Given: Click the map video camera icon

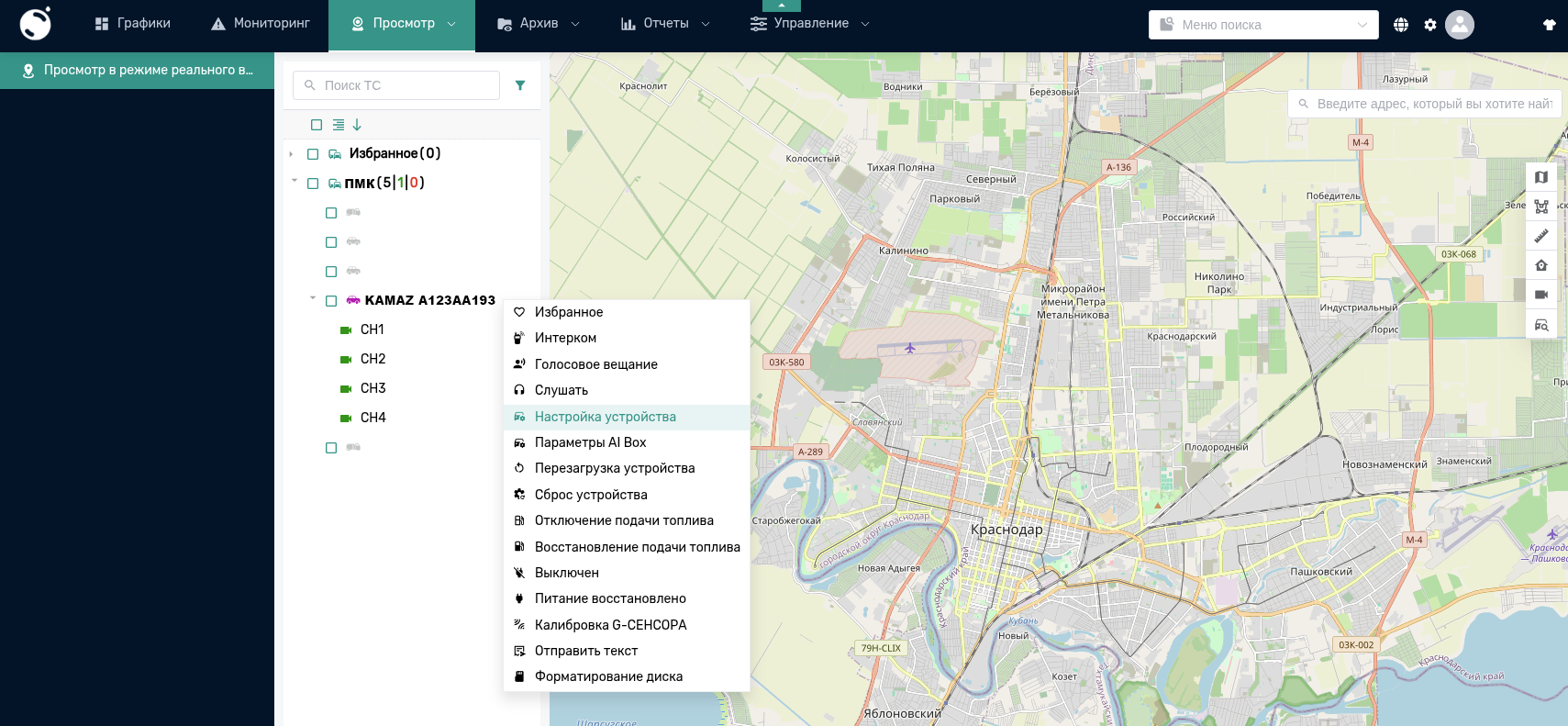Looking at the screenshot, I should 1541,295.
